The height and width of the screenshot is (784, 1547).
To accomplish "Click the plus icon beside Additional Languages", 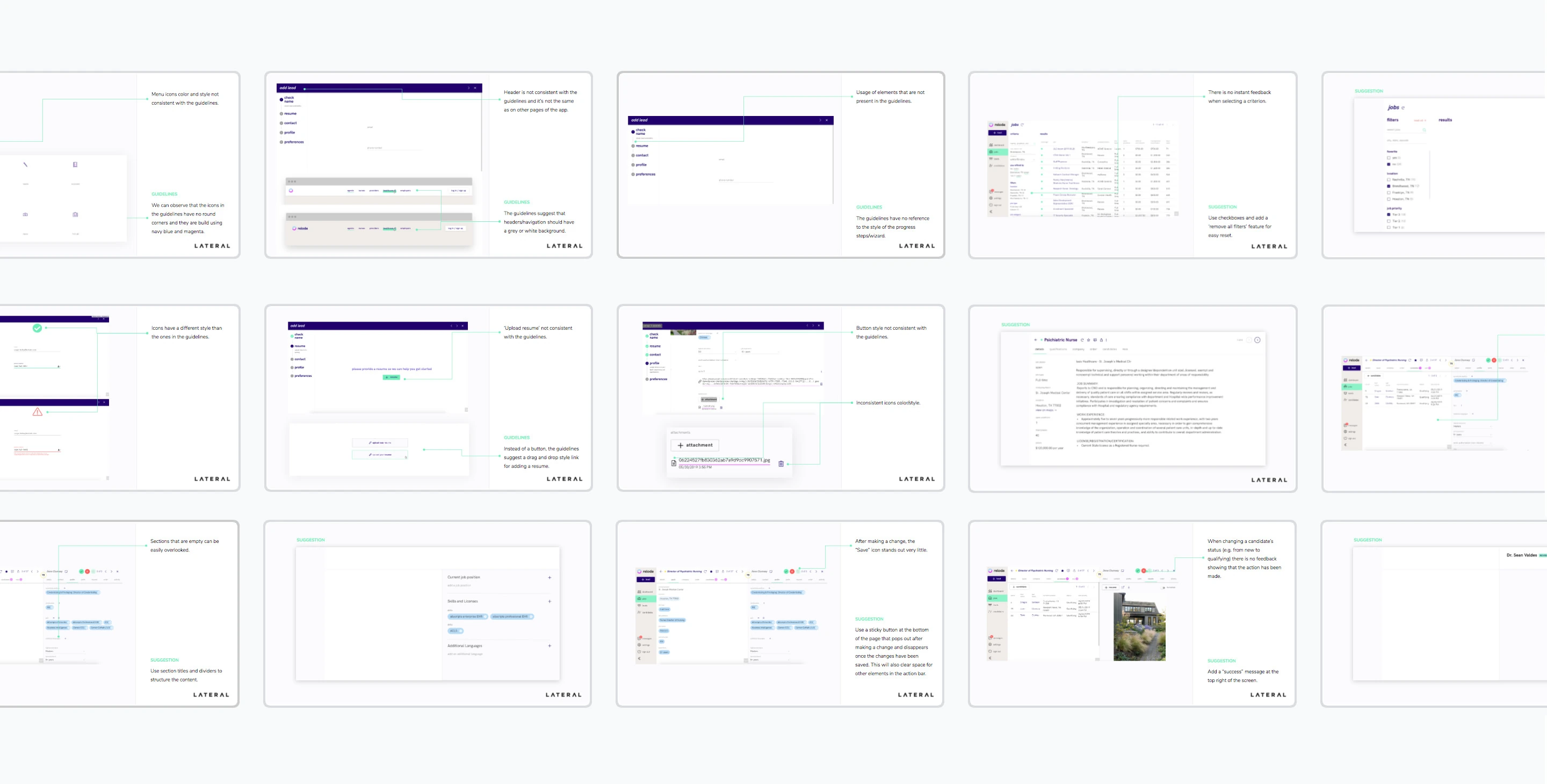I will coord(550,647).
